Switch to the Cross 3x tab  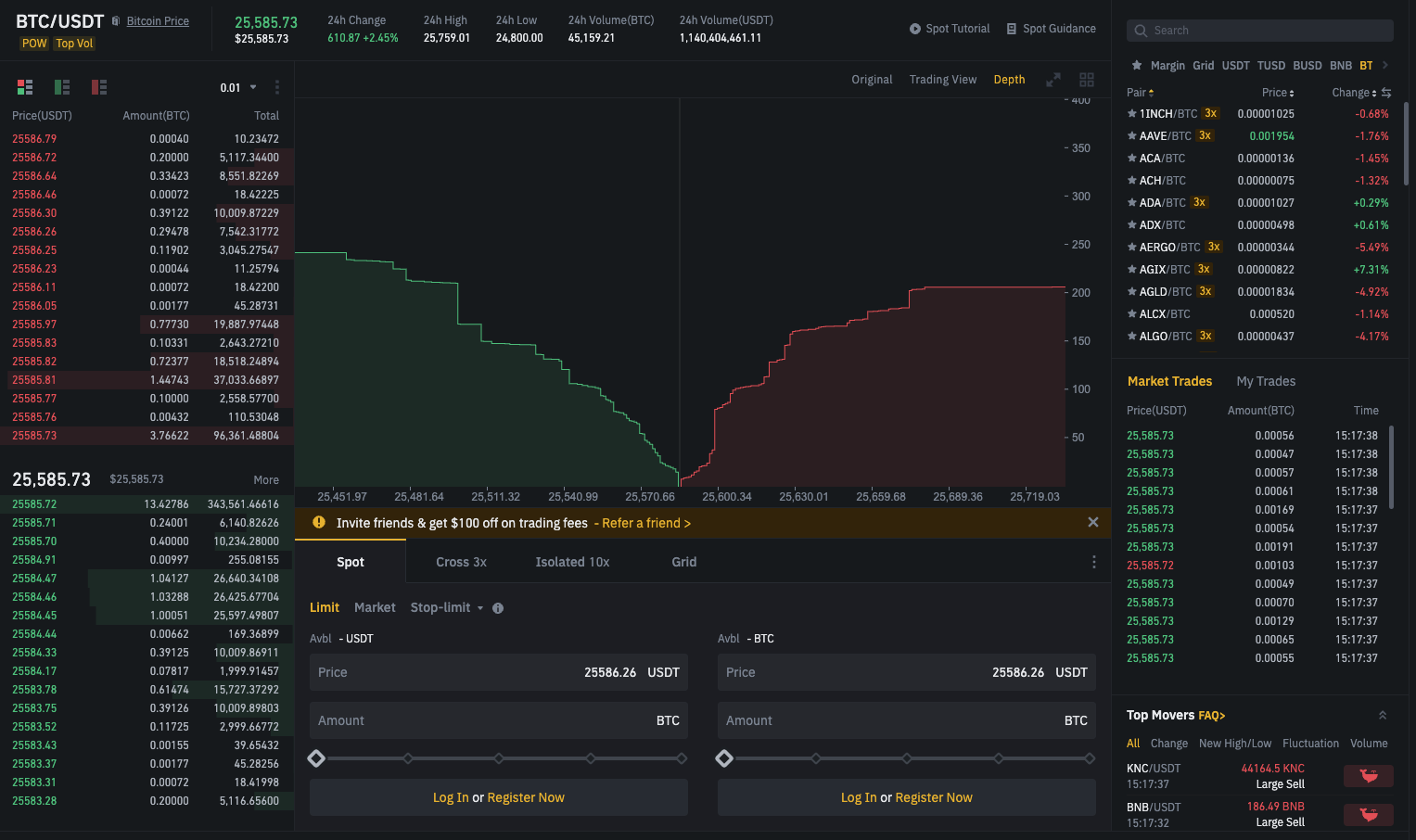click(461, 562)
